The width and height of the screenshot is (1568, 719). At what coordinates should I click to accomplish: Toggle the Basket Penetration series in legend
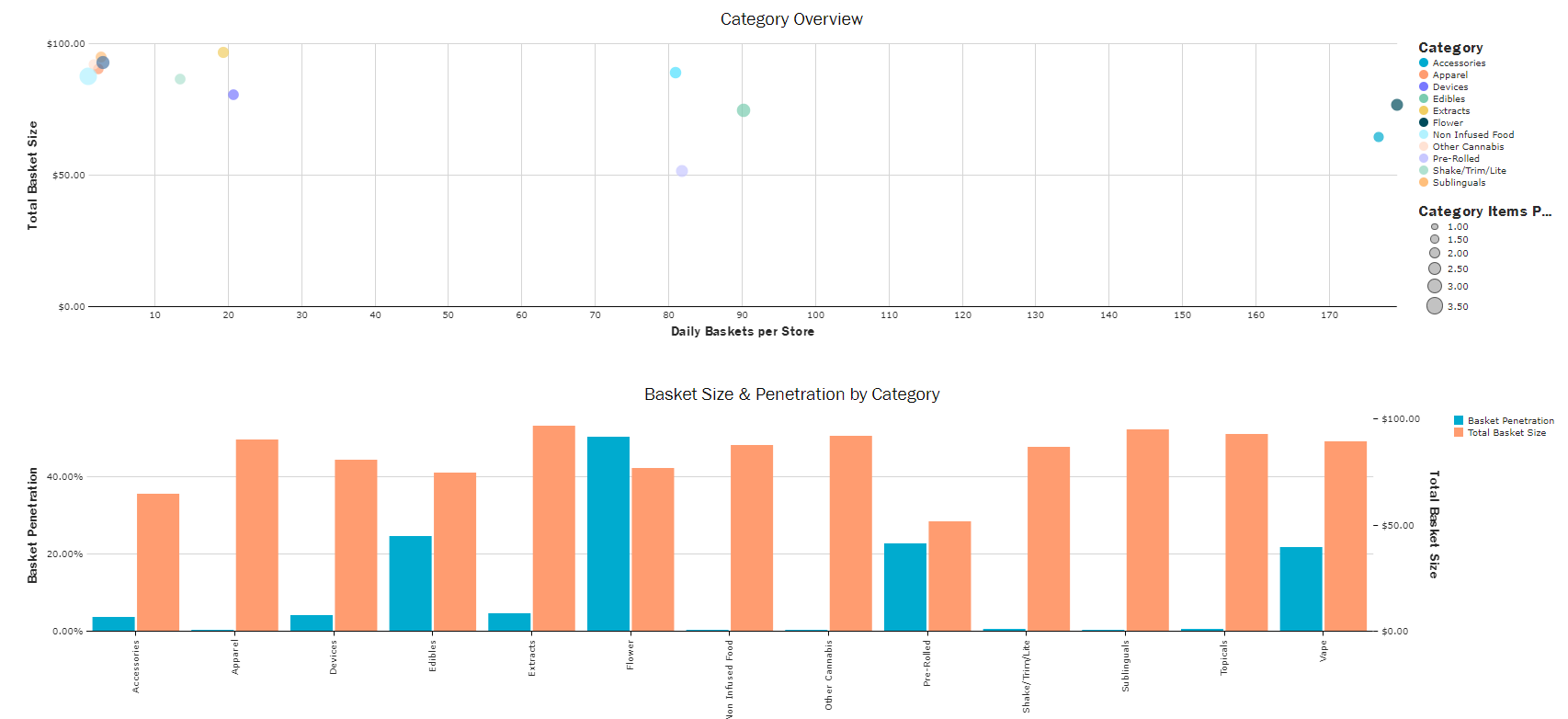coord(1510,421)
